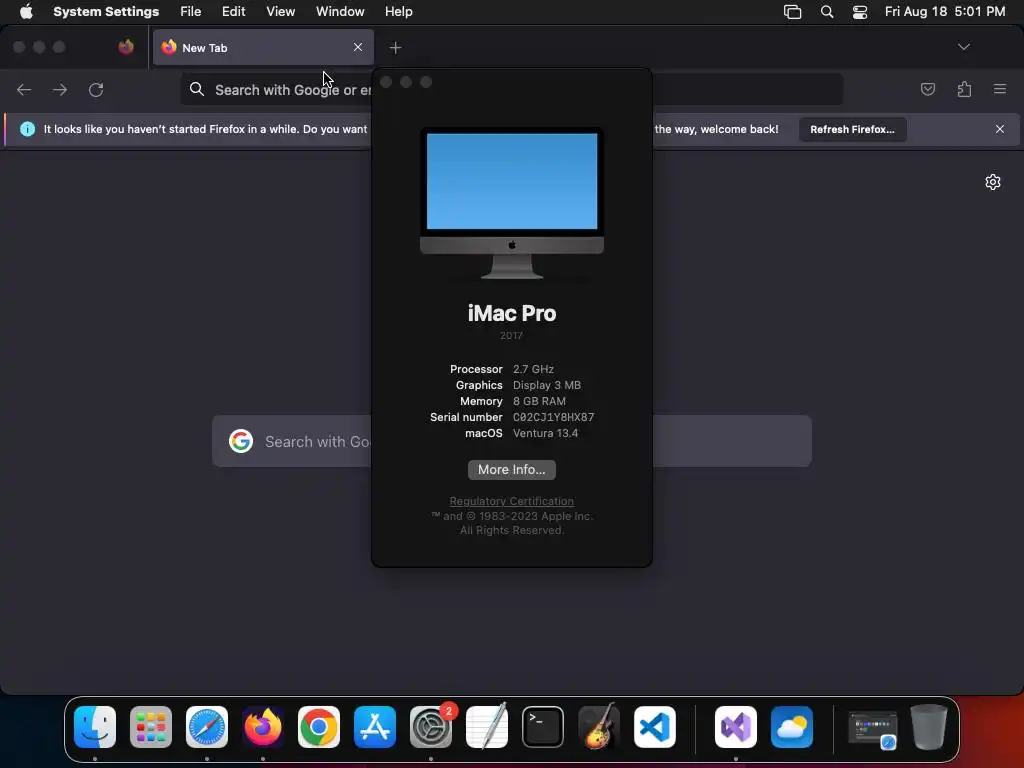
Task: Open the Help menu
Action: (398, 11)
